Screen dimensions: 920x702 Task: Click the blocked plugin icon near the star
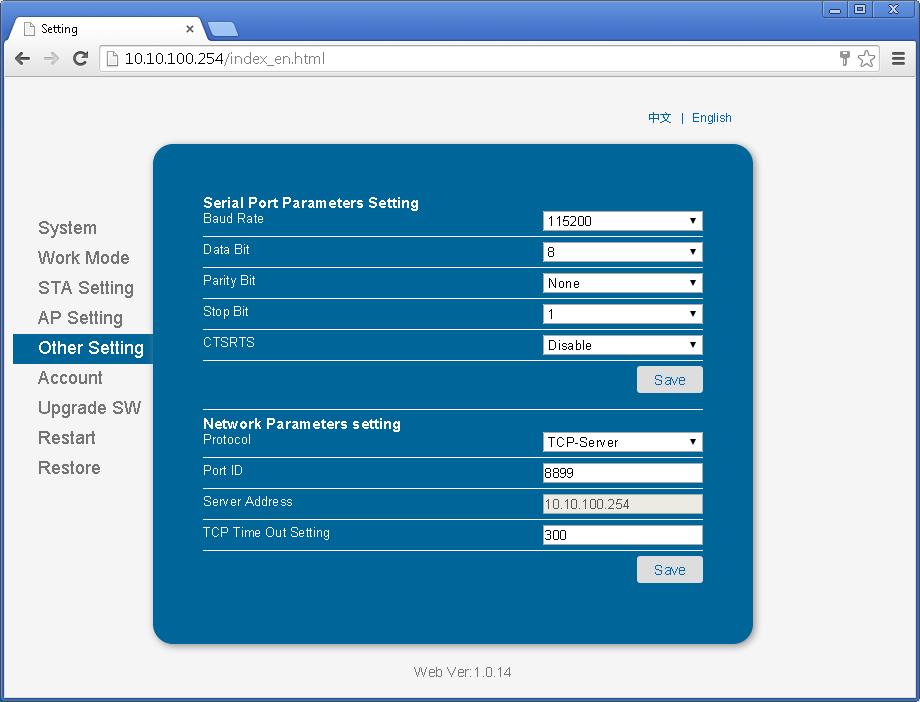(844, 58)
